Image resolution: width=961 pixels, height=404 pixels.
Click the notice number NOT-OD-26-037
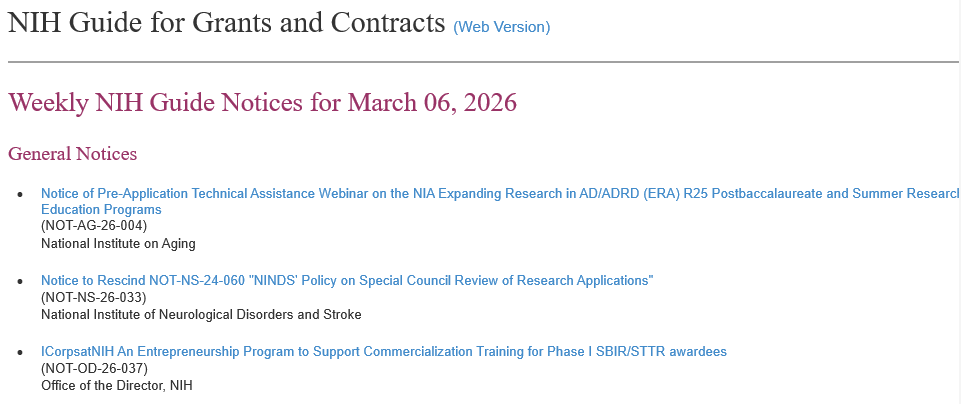click(x=94, y=368)
